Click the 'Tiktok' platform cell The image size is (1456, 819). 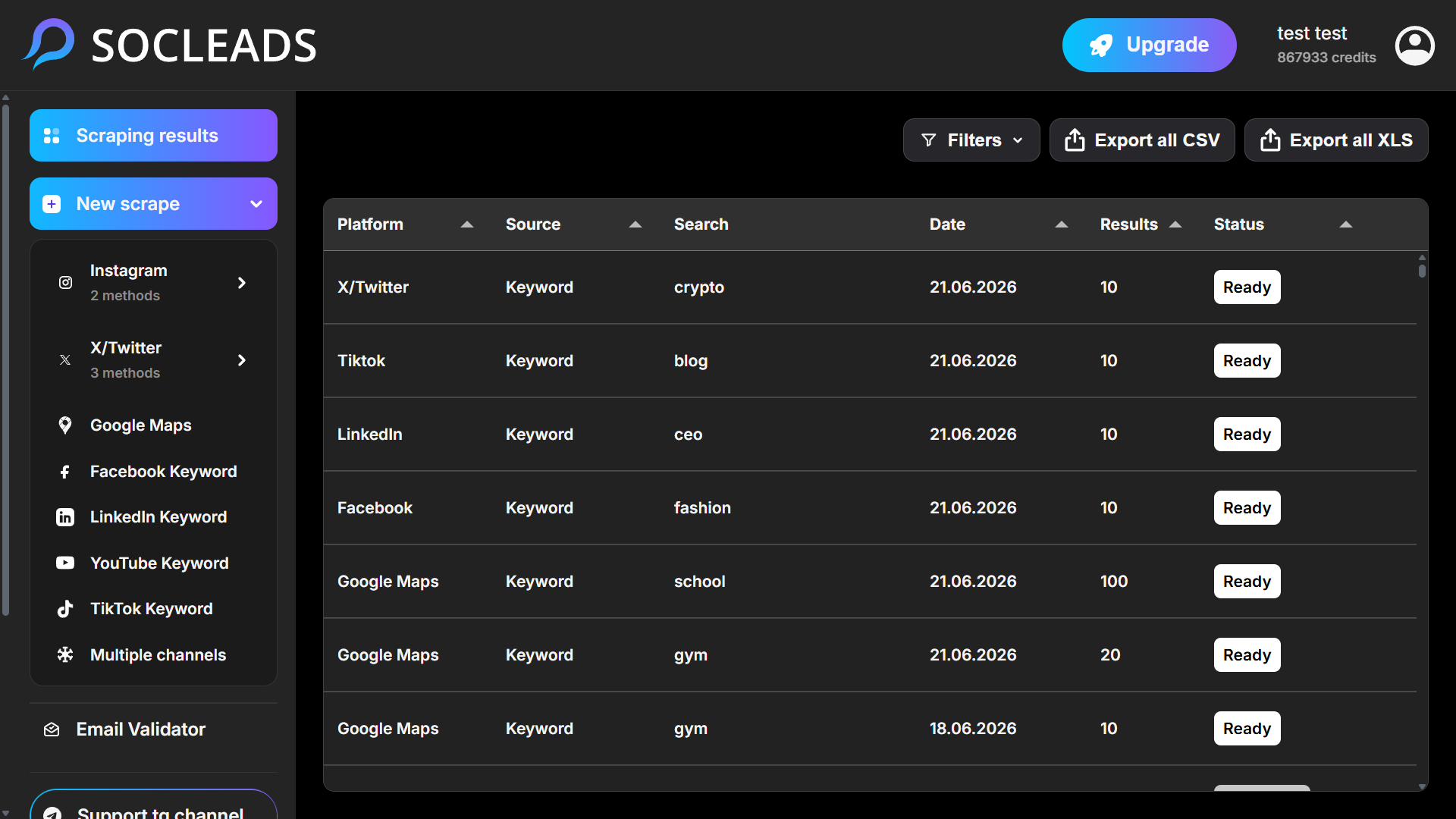[x=361, y=361]
